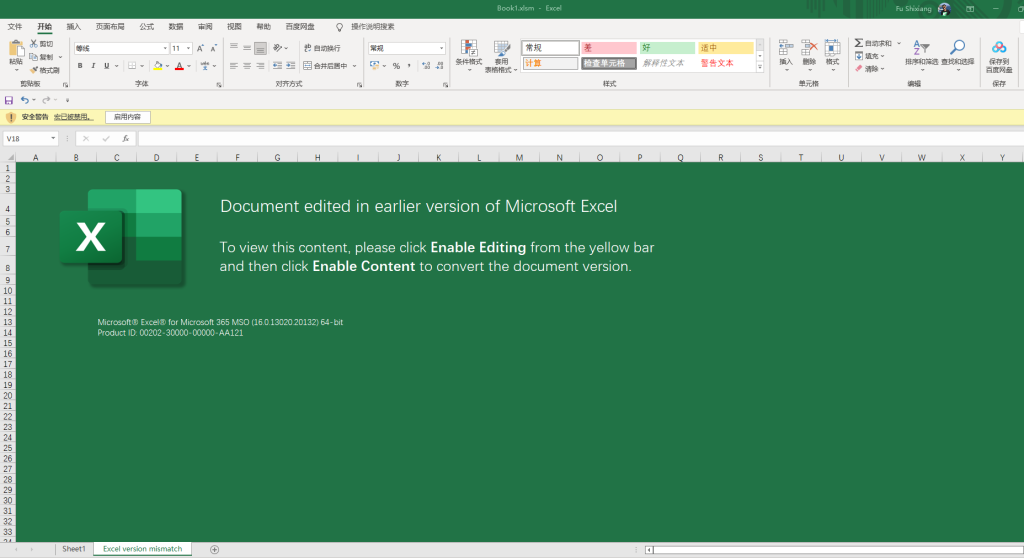This screenshot has height=558, width=1024.
Task: Click Save to Baidu Netdisk (保存到百度网盘) icon
Action: [x=999, y=48]
